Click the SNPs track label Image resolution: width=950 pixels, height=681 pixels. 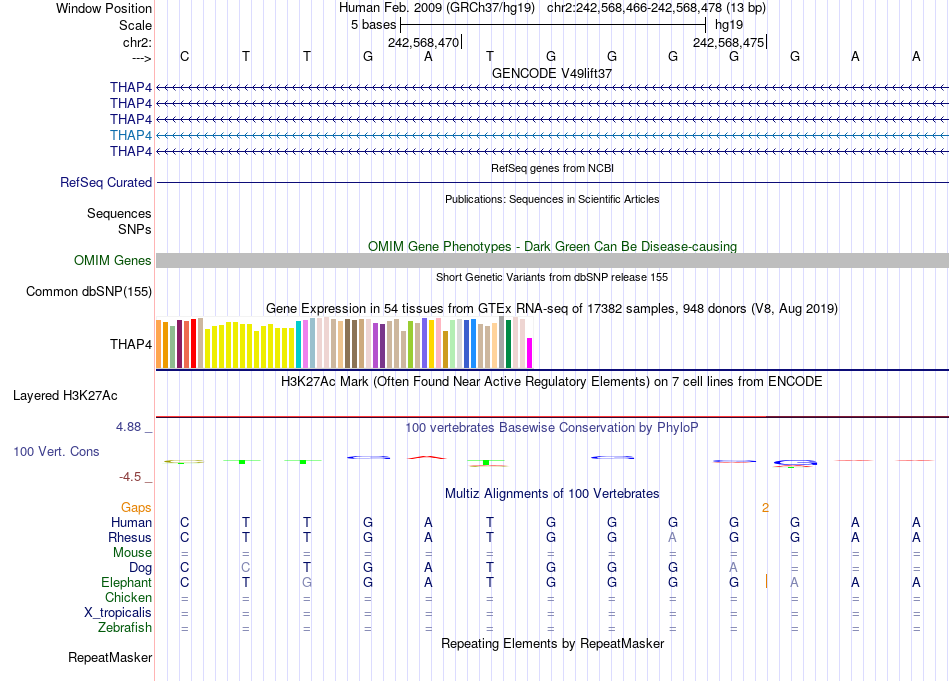(135, 229)
